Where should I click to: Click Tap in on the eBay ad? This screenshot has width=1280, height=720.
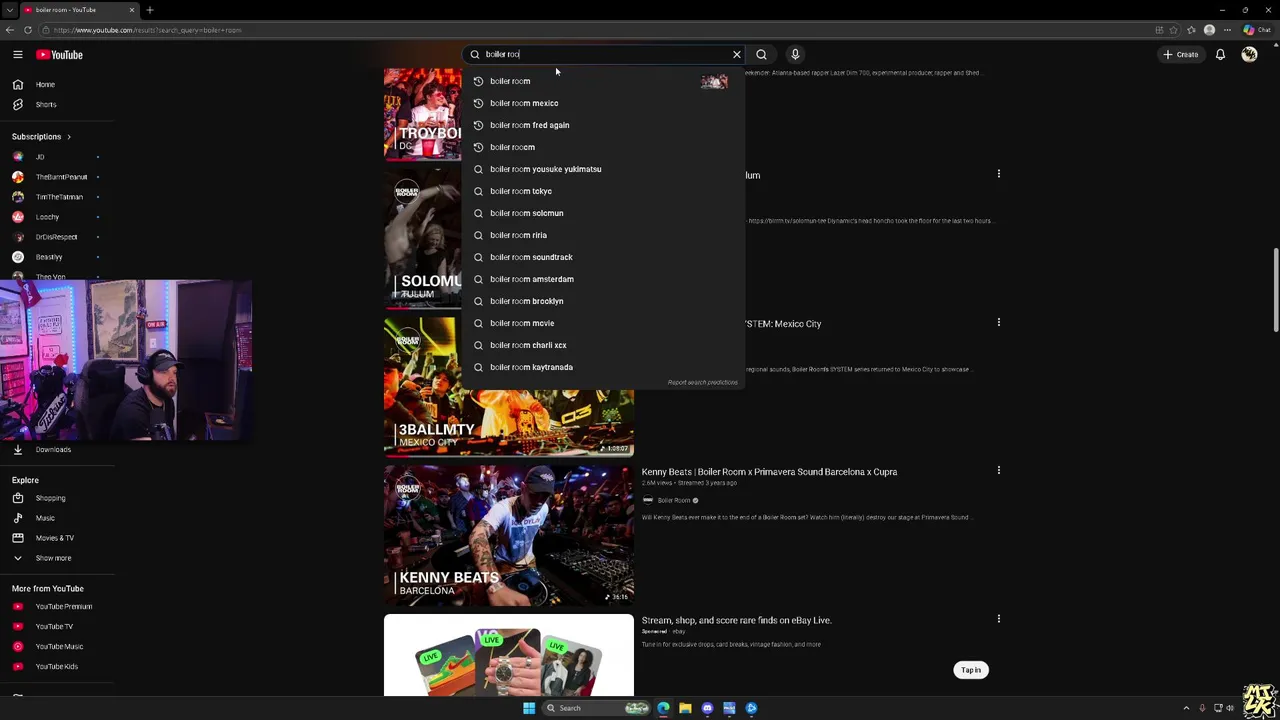coord(971,670)
